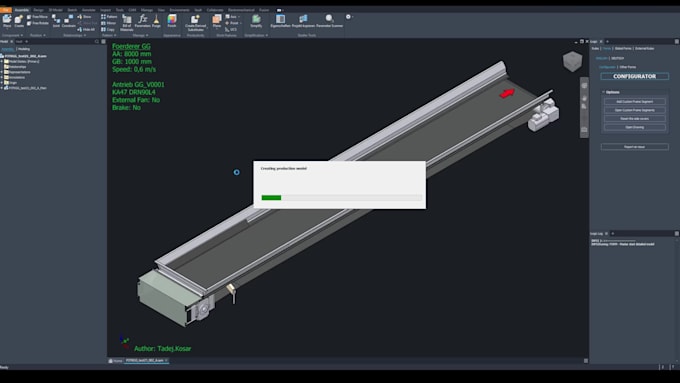680x383 pixels.
Task: Click Add Custom Frame Segment button
Action: pos(634,101)
